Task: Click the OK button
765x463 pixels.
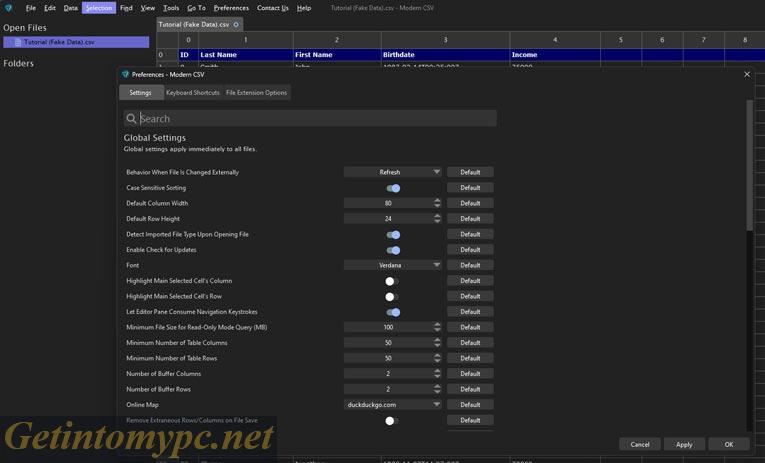Action: [728, 444]
